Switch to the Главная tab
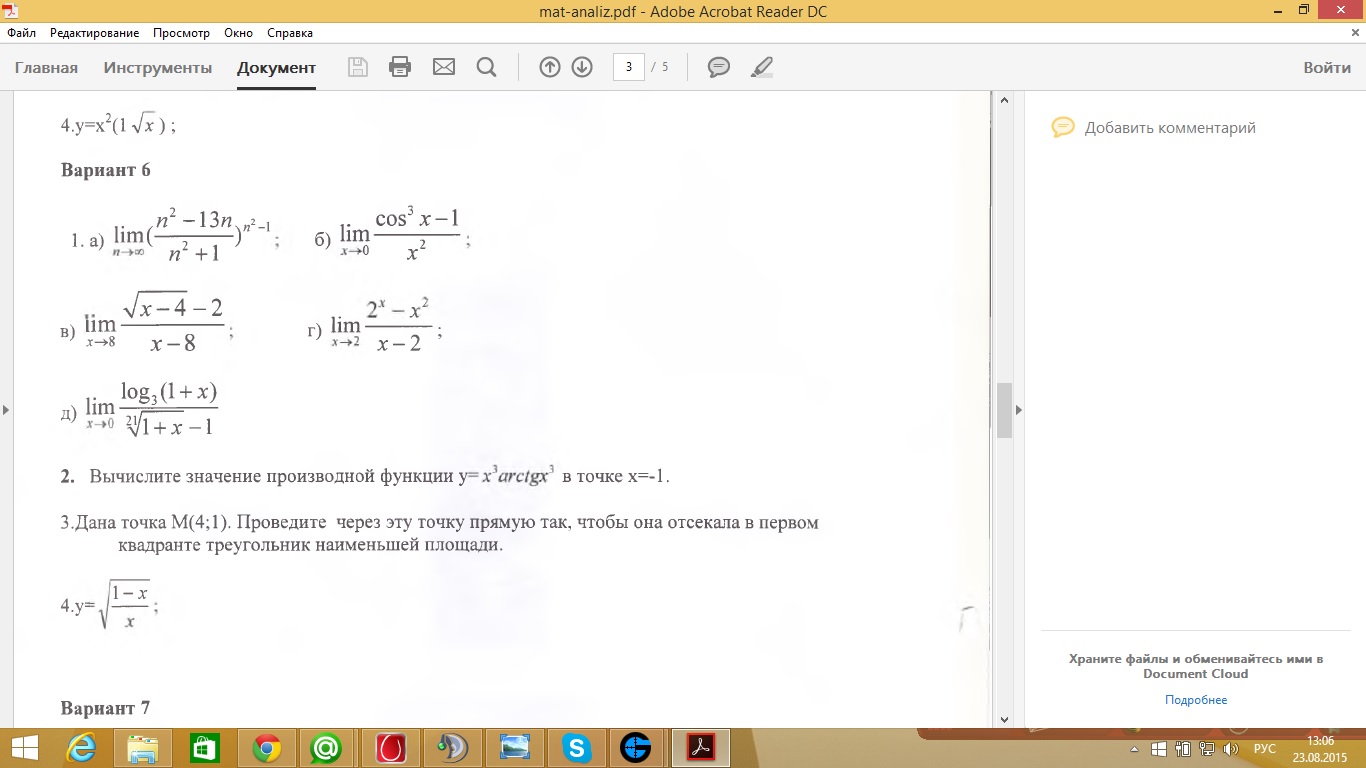This screenshot has height=768, width=1366. click(x=46, y=68)
